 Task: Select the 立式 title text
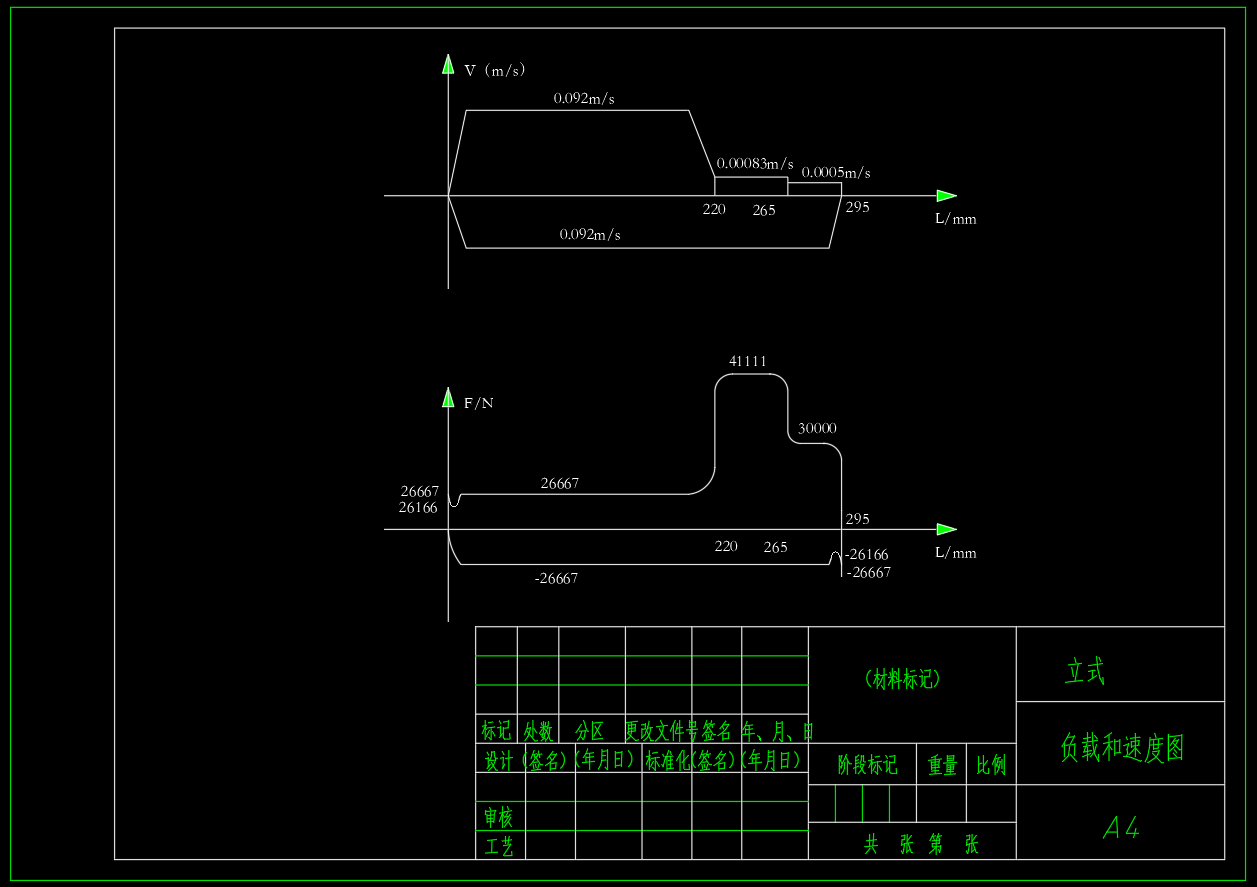(1085, 672)
